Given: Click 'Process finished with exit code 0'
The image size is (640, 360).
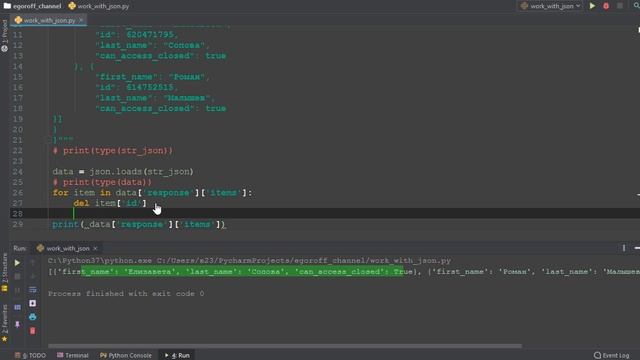Looking at the screenshot, I should coord(126,293).
